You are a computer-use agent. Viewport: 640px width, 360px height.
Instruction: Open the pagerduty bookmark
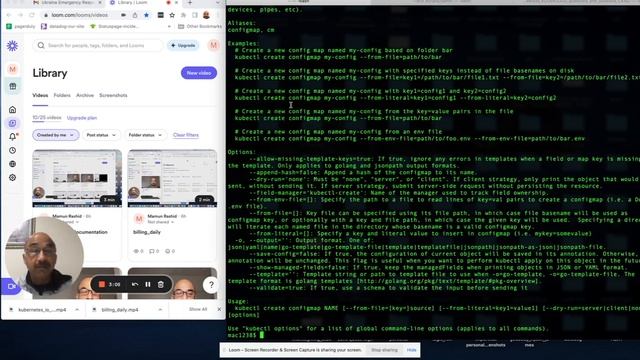21,27
